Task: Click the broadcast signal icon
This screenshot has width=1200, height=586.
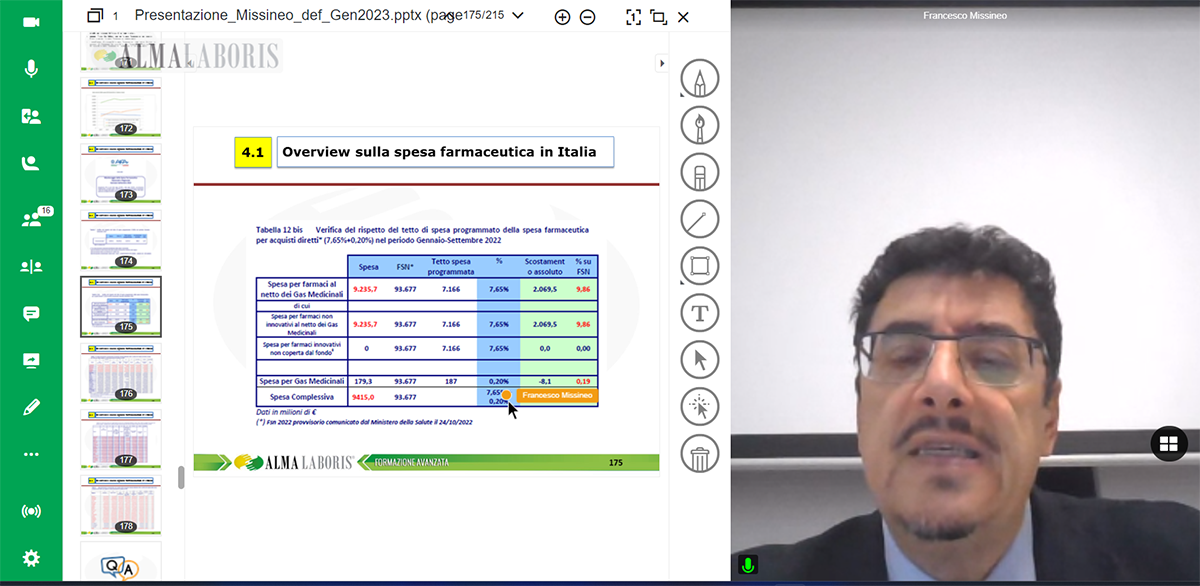Action: [31, 511]
